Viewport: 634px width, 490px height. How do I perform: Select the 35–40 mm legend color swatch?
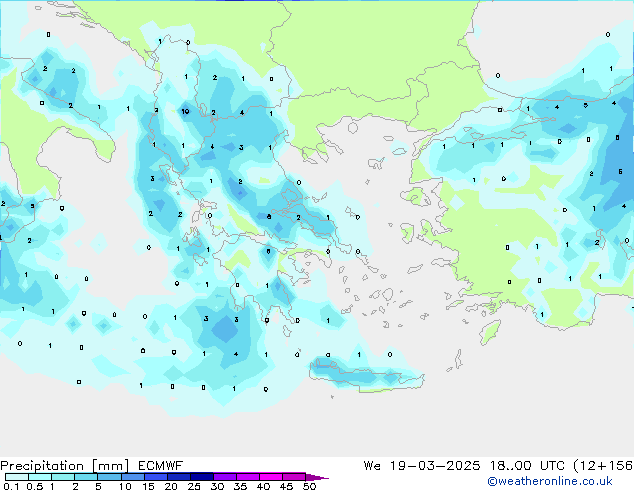(x=248, y=477)
